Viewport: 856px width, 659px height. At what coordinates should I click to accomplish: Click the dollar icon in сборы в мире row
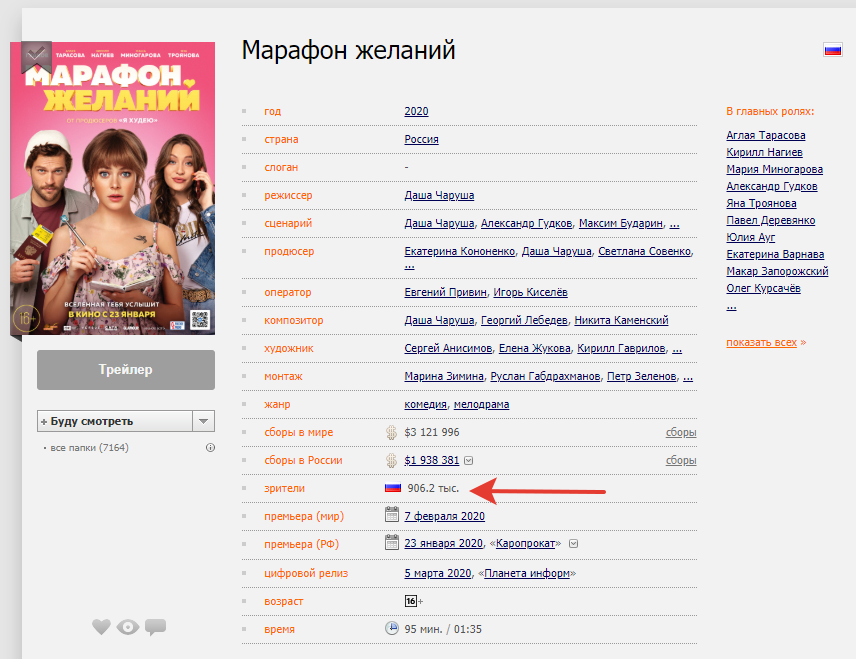point(391,432)
